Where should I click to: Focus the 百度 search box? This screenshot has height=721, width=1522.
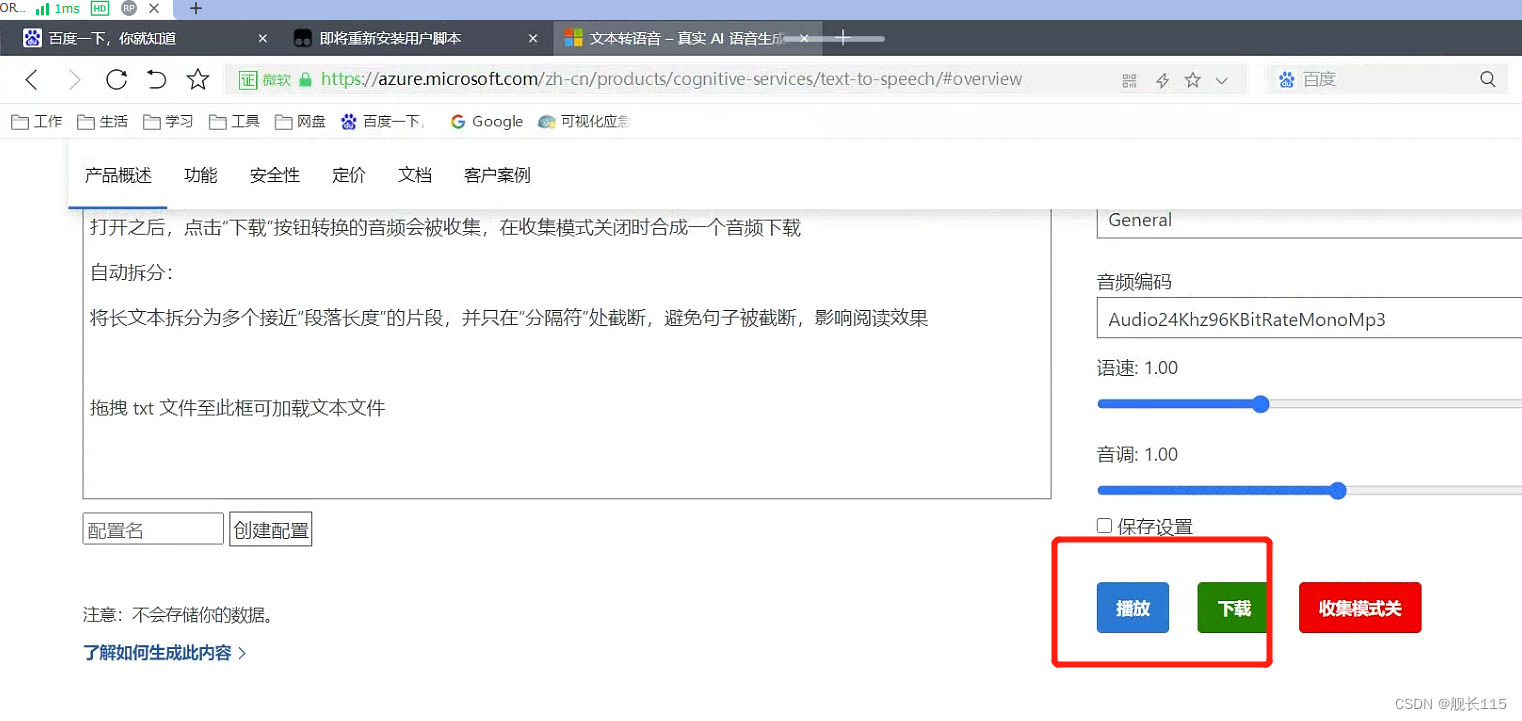pos(1385,79)
